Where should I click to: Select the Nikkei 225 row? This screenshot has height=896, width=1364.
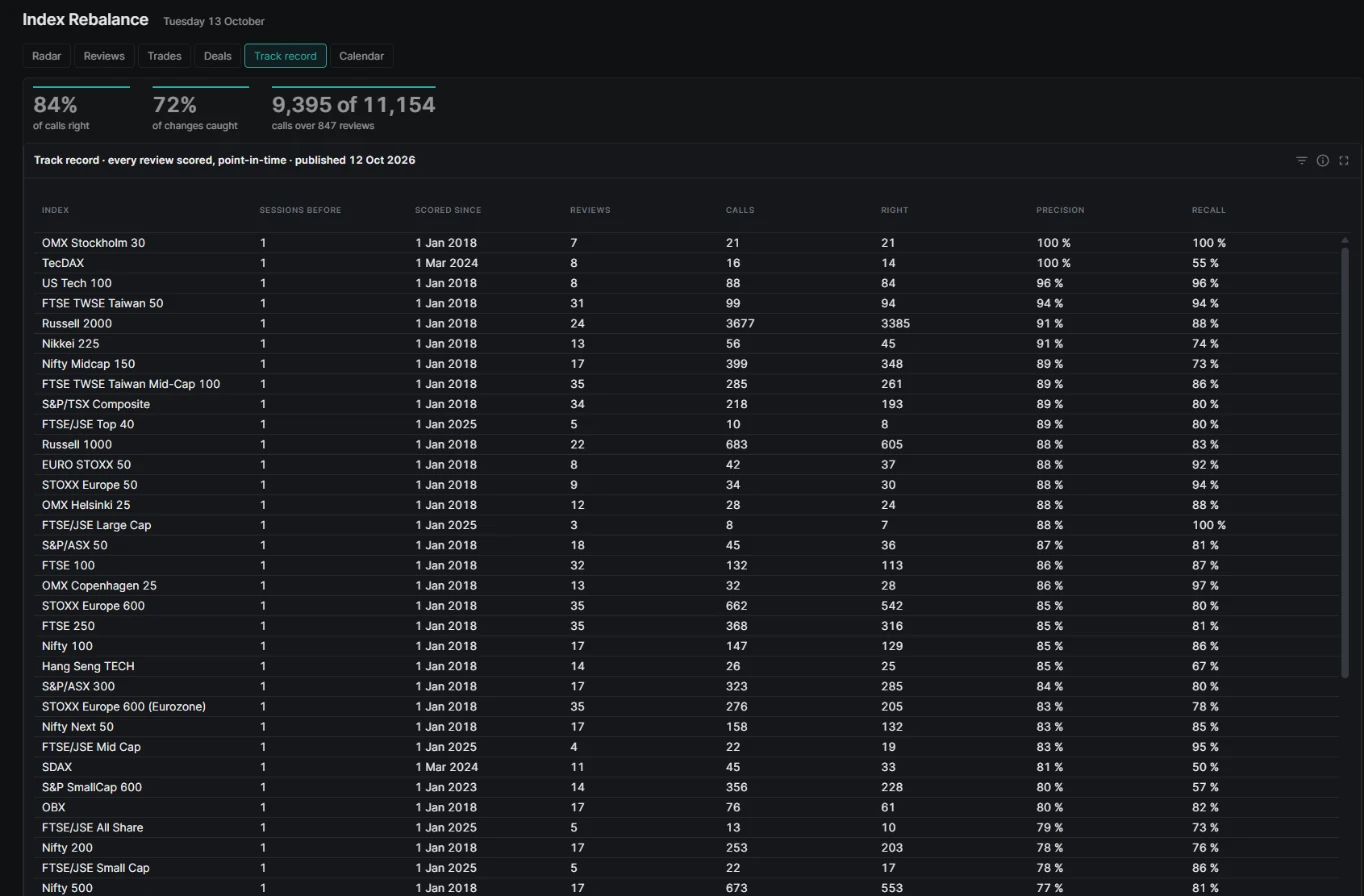click(686, 344)
